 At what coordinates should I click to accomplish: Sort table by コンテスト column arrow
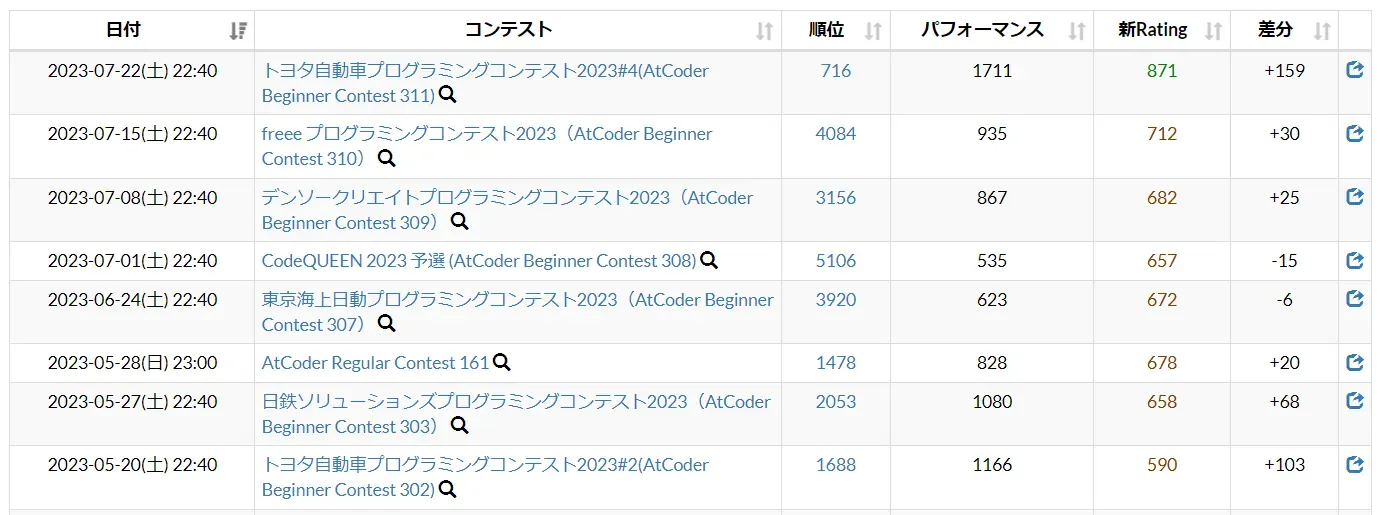coord(764,31)
